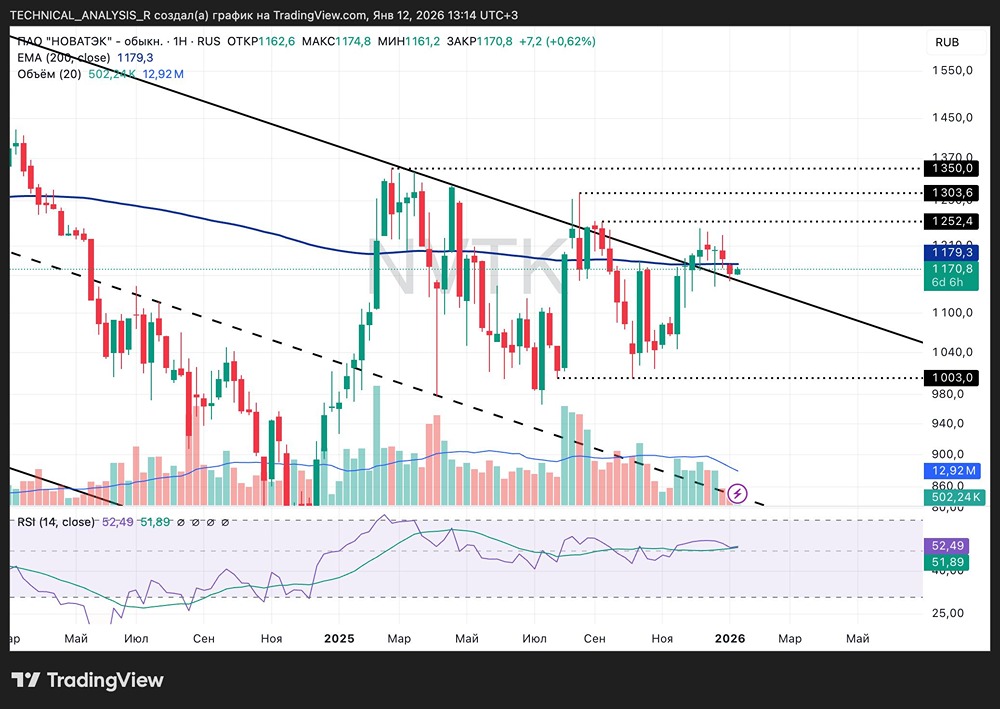Click the 1252,4 black price label
Screen dimensions: 1000x709
(x=952, y=221)
